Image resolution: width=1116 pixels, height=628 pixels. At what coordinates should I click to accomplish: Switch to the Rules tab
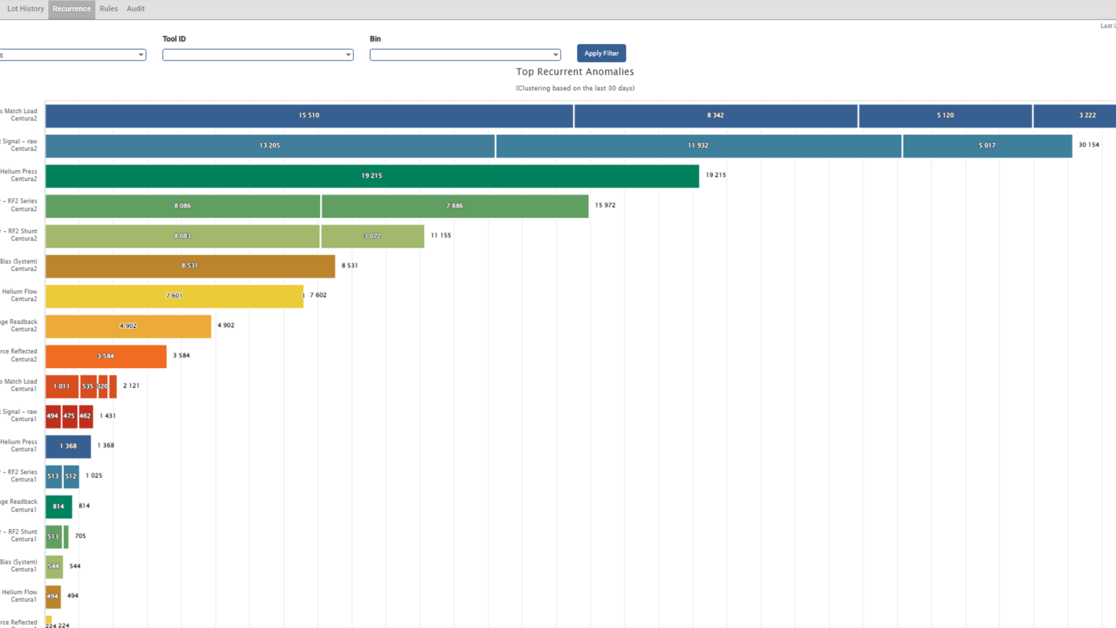[x=109, y=9]
